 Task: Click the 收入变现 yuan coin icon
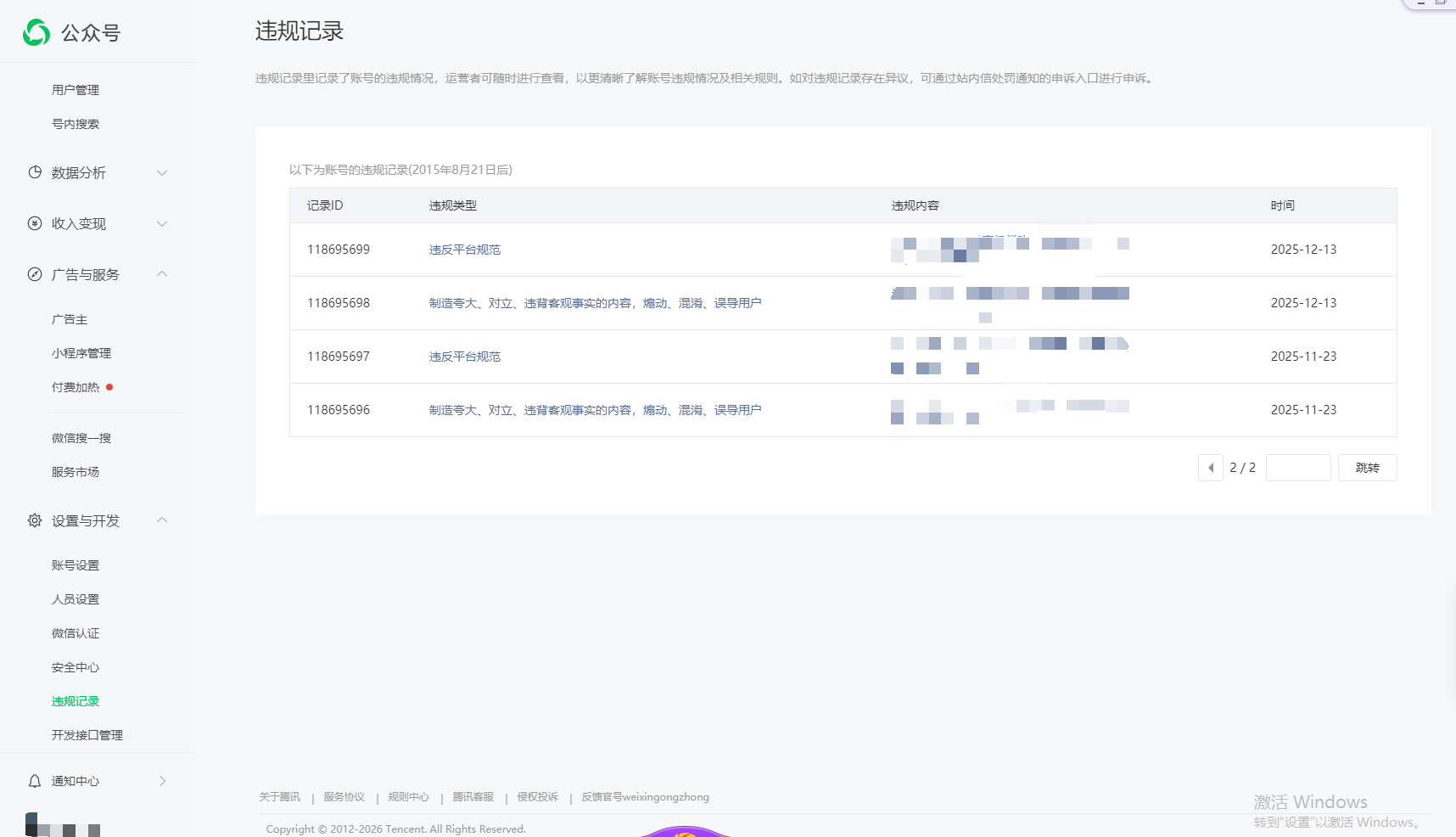click(x=35, y=223)
